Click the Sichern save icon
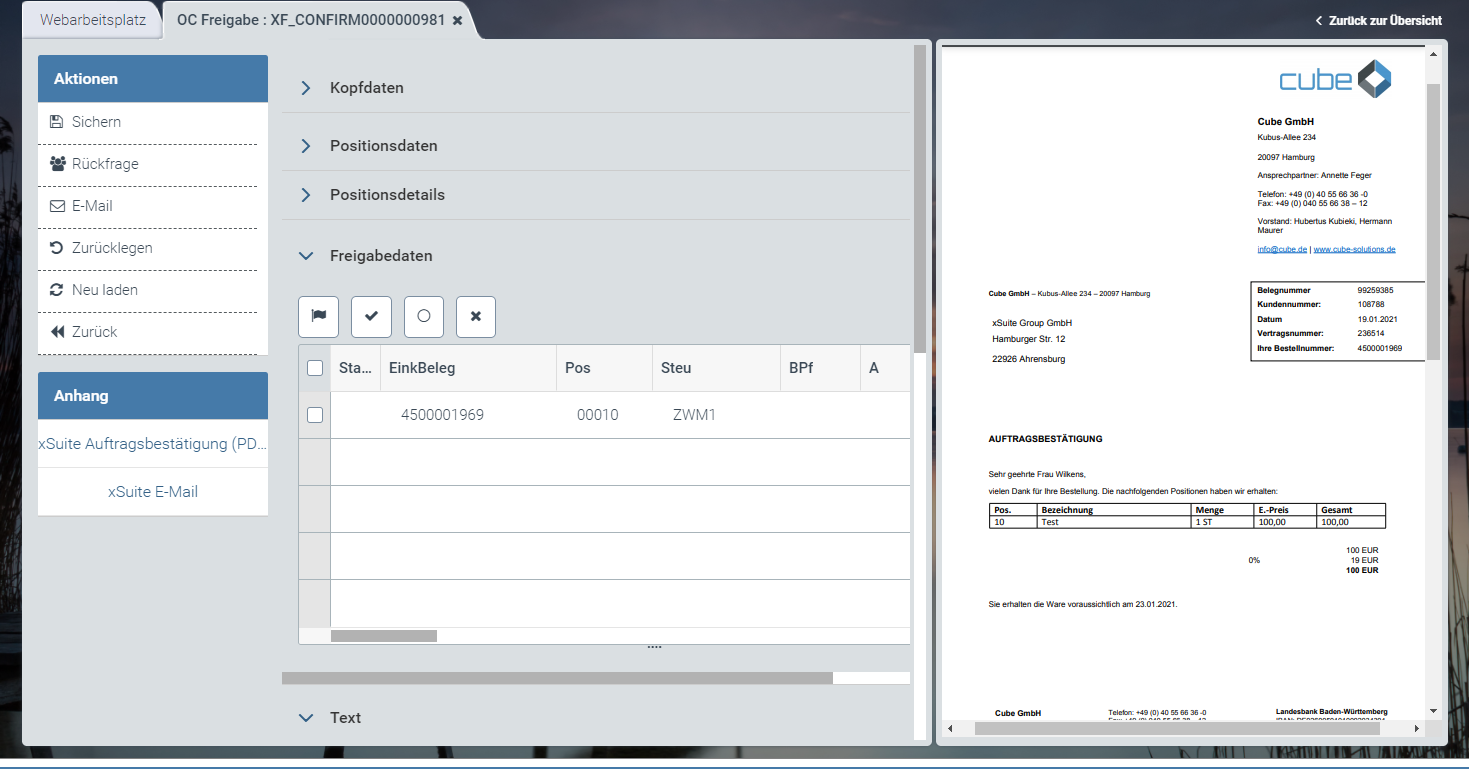Screen dimensions: 1469x769 click(57, 122)
